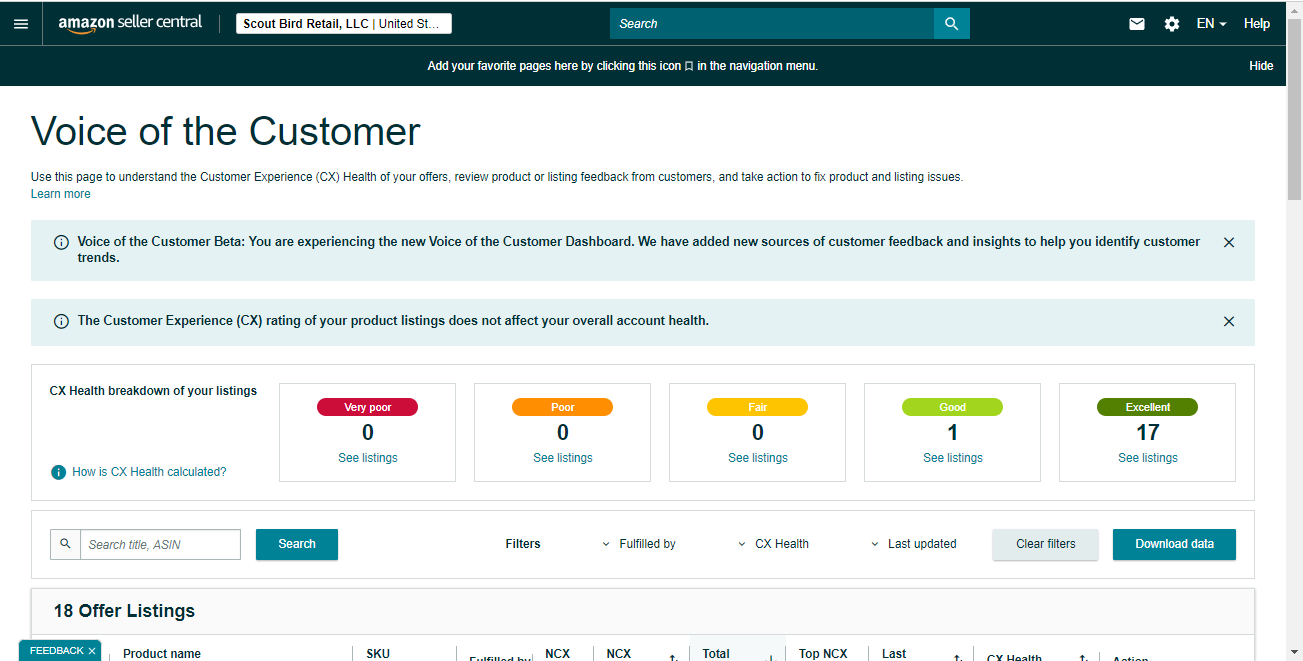Open the settings gear icon
This screenshot has width=1303, height=661.
click(1172, 24)
